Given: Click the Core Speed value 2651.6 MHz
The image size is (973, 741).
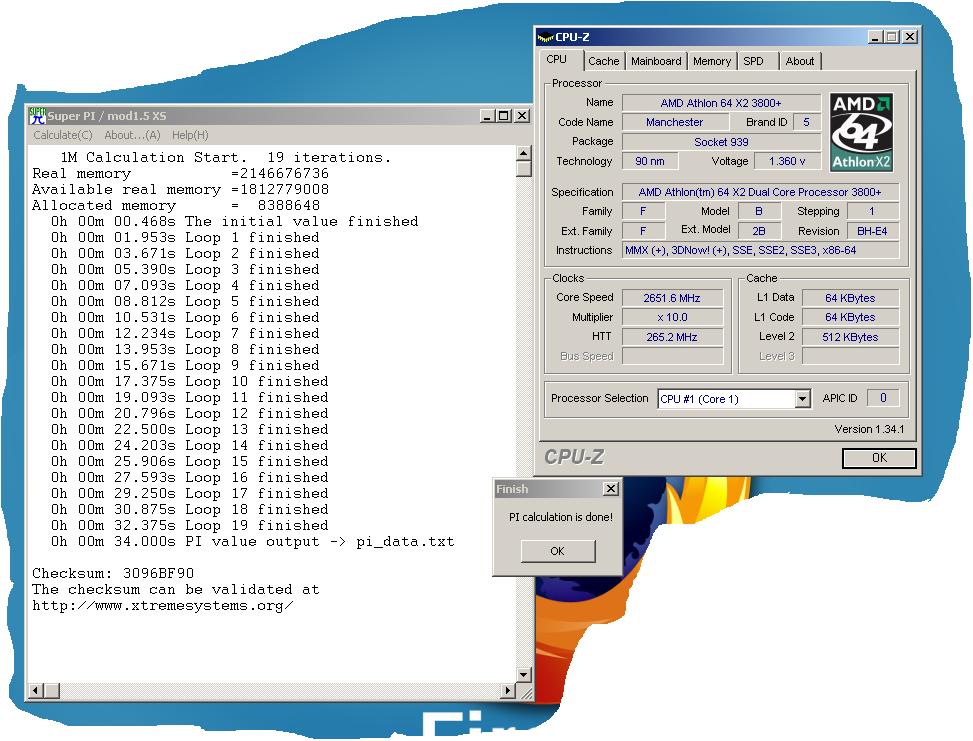Looking at the screenshot, I should 672,298.
